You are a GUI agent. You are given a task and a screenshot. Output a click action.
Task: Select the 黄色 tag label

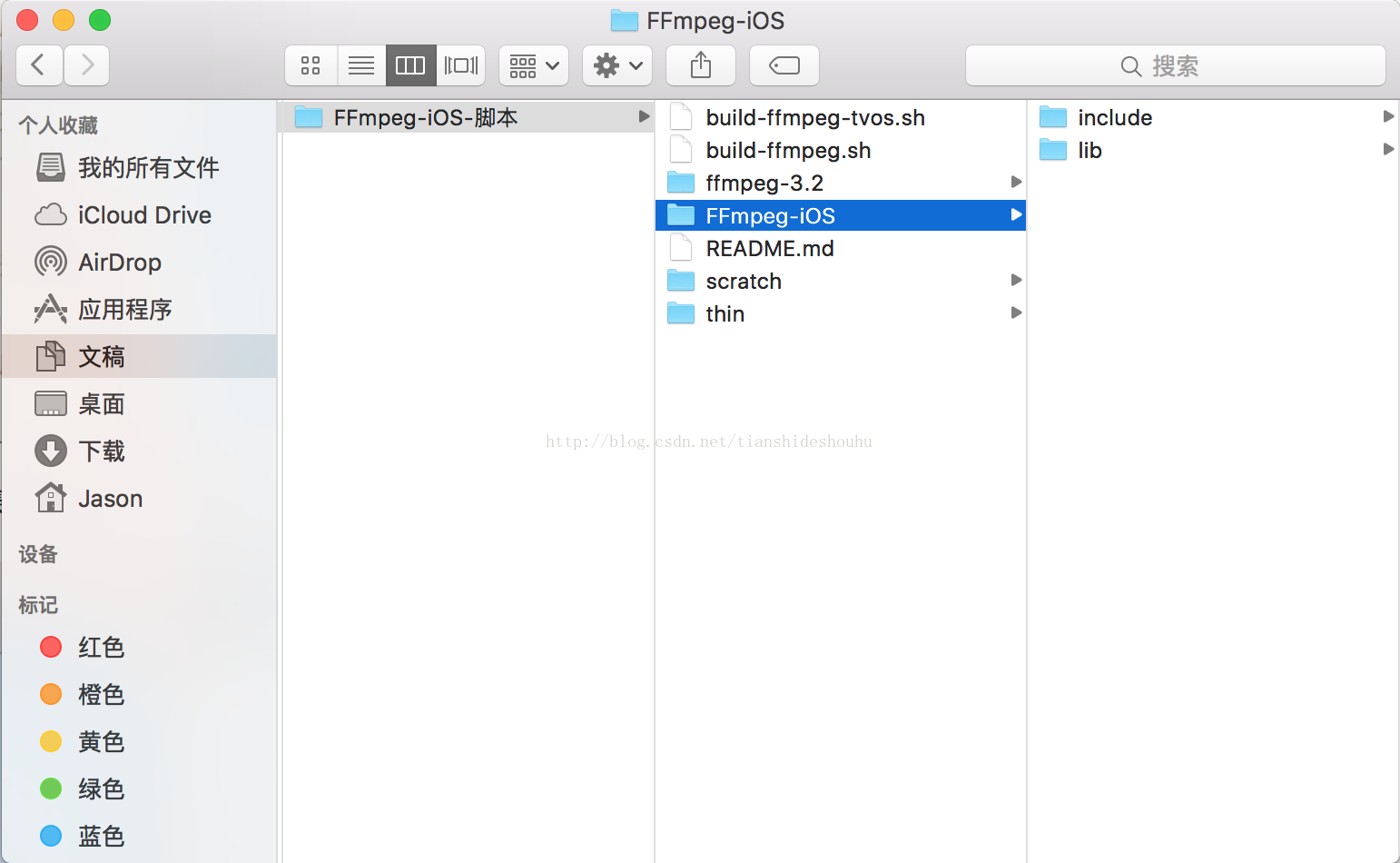point(102,741)
